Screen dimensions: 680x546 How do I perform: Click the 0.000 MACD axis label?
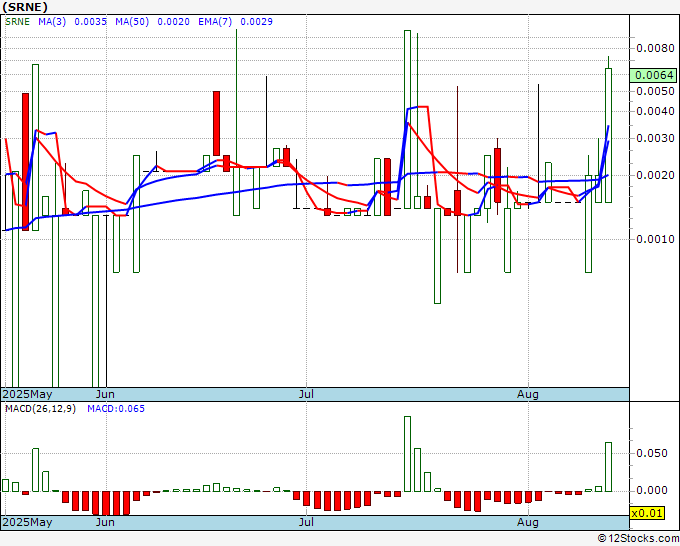click(x=651, y=490)
